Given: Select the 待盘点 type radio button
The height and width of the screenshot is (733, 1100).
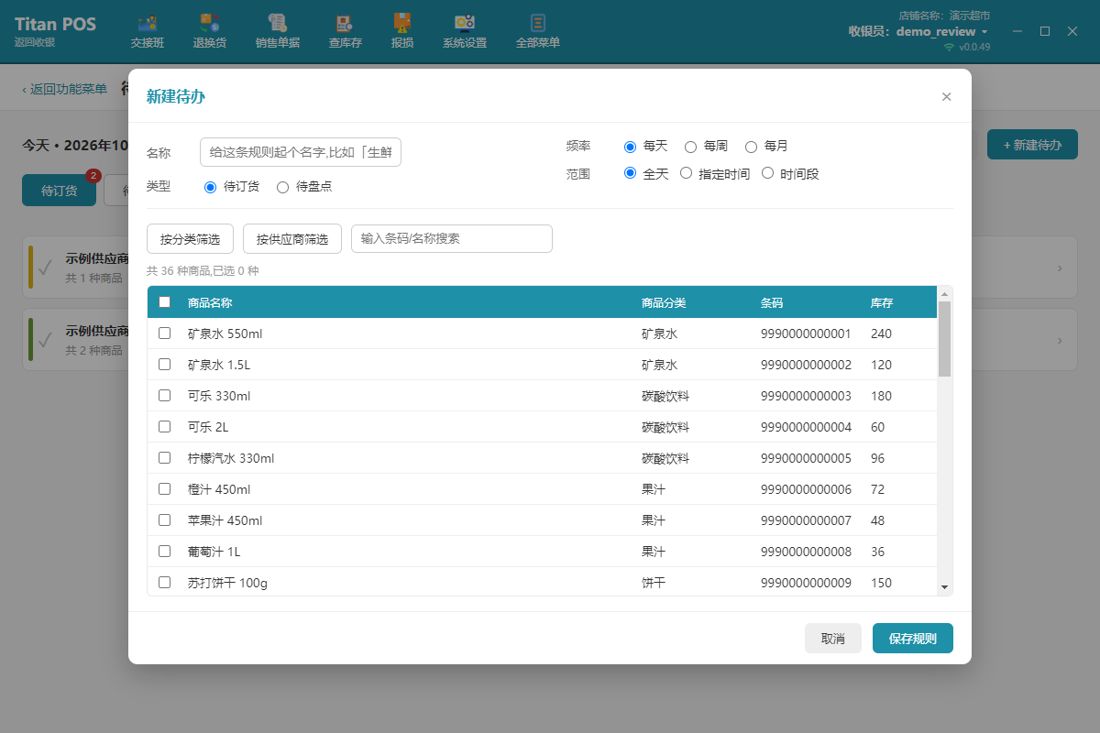Looking at the screenshot, I should coord(283,187).
